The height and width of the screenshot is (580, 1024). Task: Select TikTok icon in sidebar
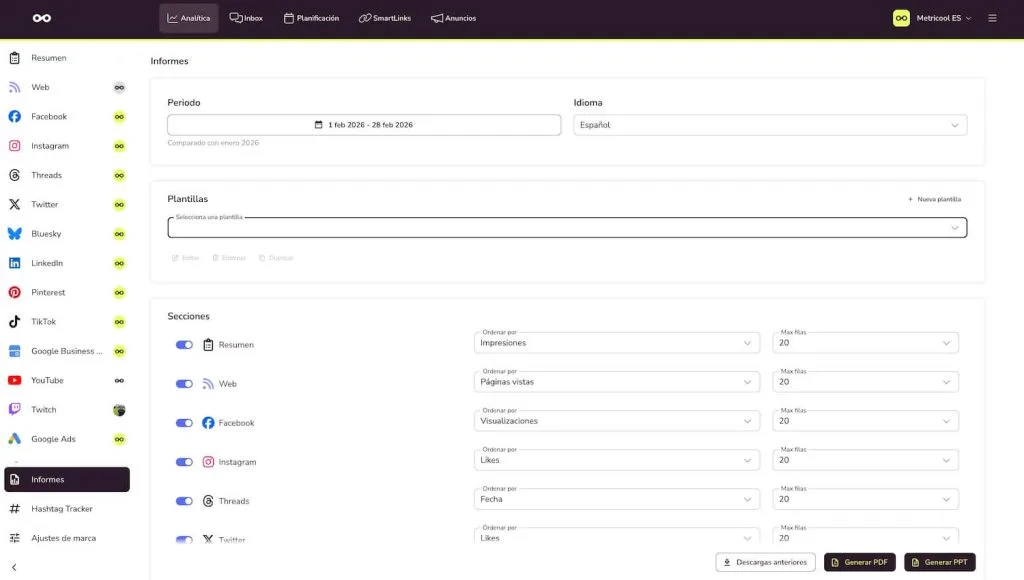click(15, 322)
